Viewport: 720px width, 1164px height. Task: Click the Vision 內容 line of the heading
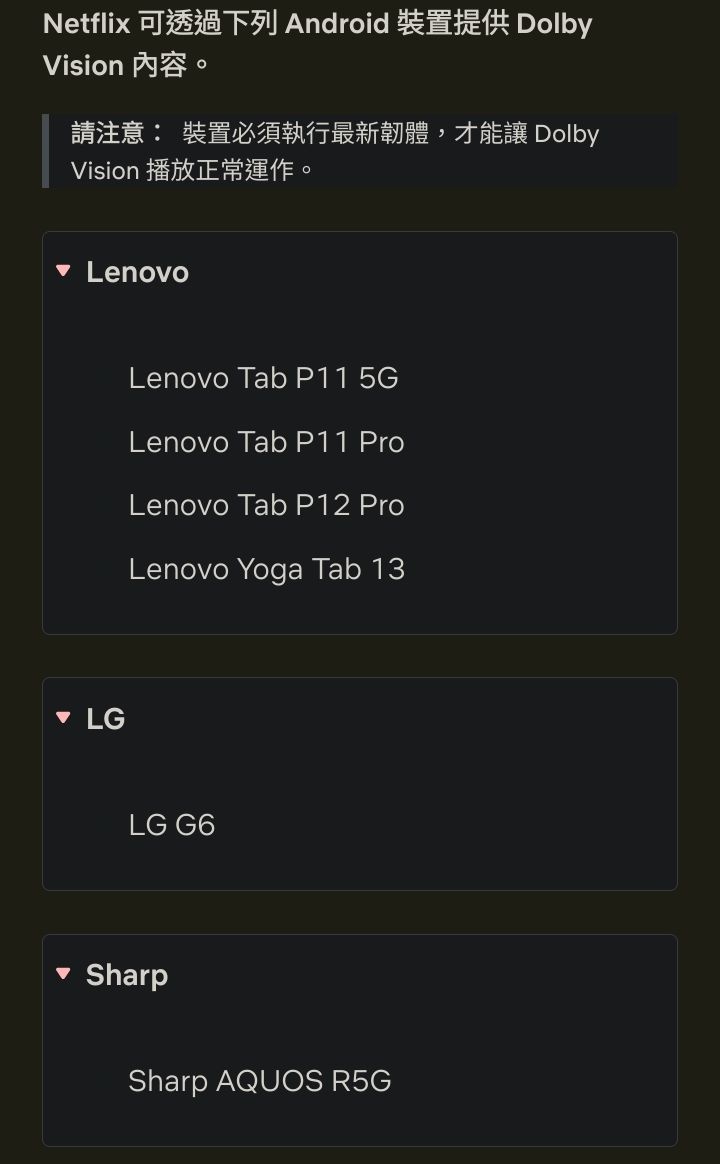[x=126, y=66]
